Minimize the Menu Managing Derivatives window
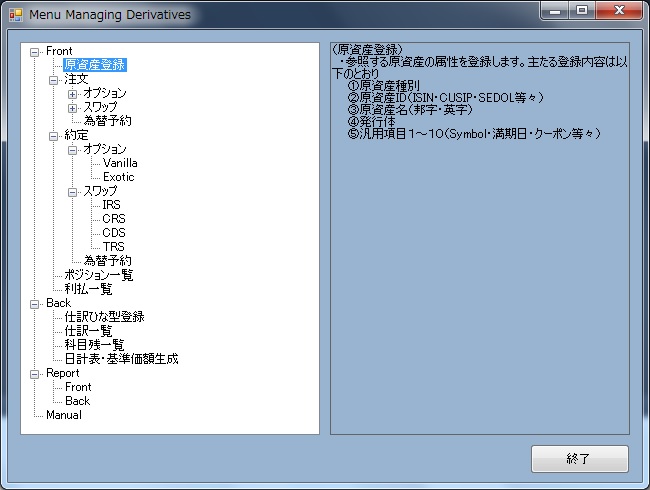Screen dimensions: 650x490 pyautogui.click(x=554, y=10)
